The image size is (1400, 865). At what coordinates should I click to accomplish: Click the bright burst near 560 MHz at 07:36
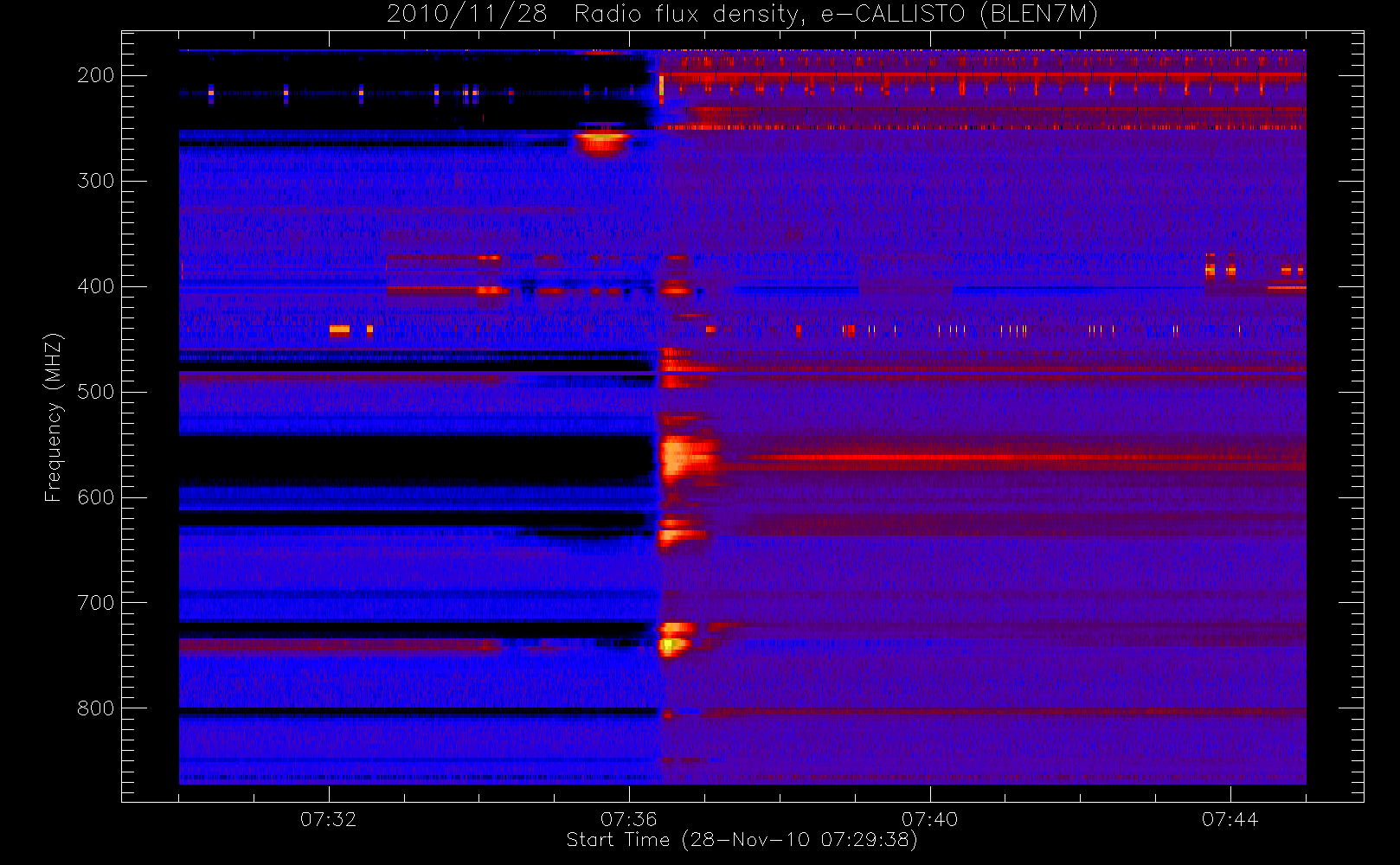tap(686, 458)
